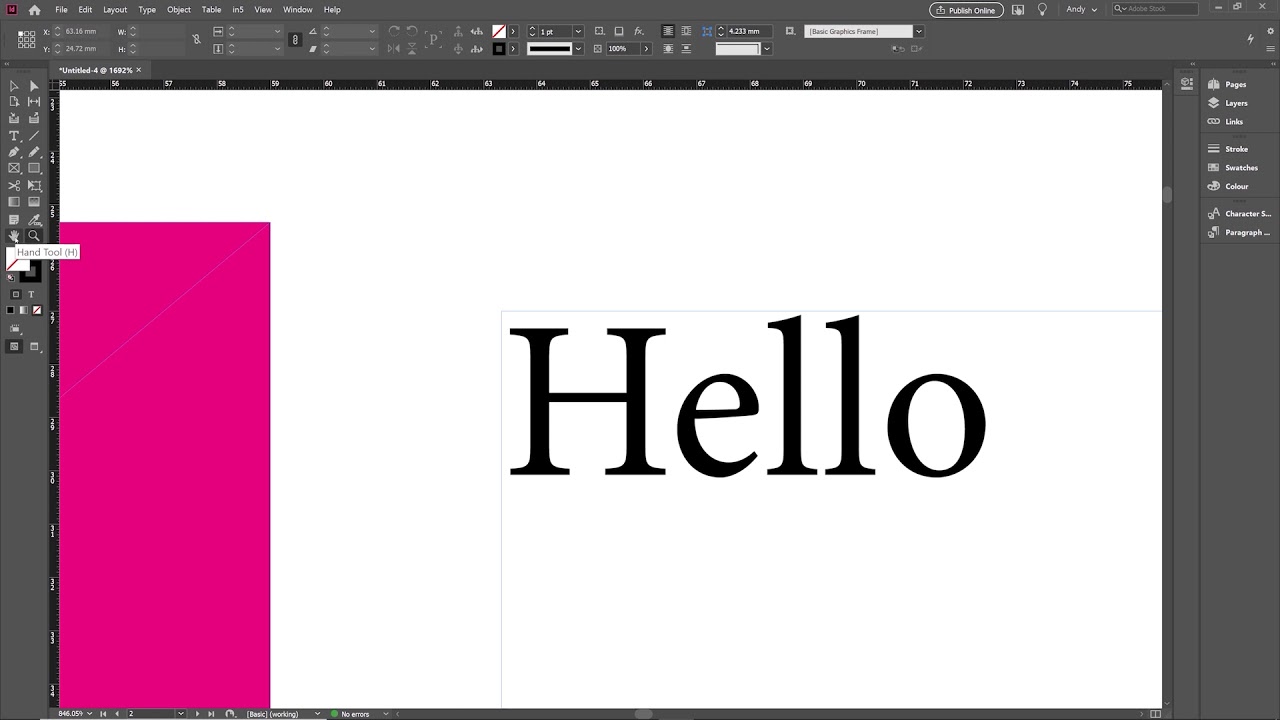Screen dimensions: 1280x720
Task: Select the Rectangle tool
Action: [34, 168]
